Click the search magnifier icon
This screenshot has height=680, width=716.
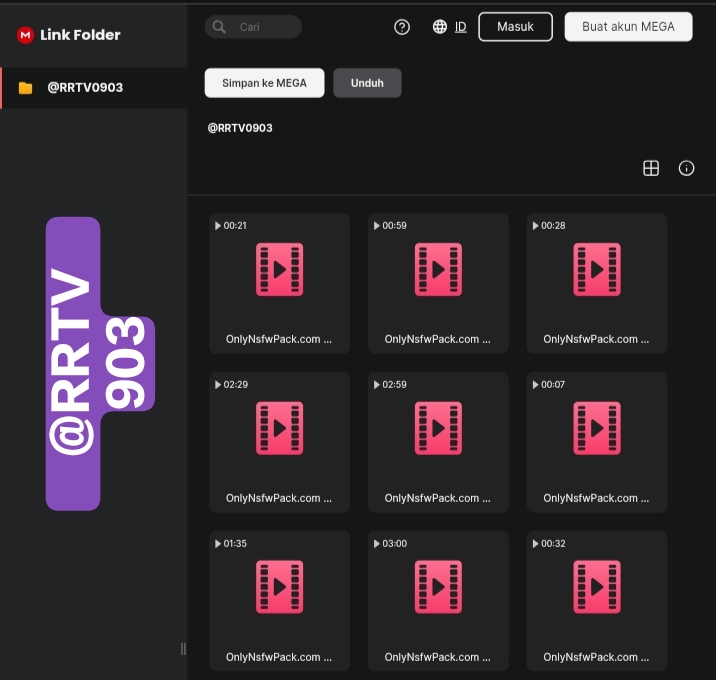click(219, 27)
